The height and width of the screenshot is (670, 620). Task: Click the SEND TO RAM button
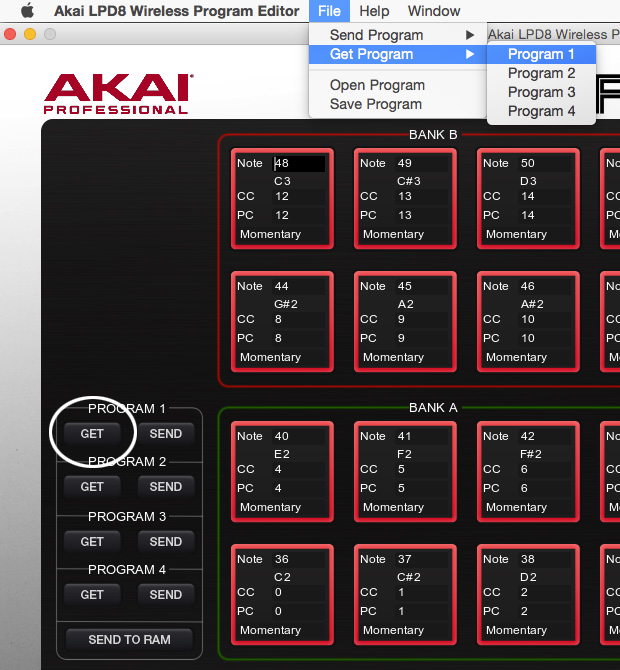coord(129,640)
